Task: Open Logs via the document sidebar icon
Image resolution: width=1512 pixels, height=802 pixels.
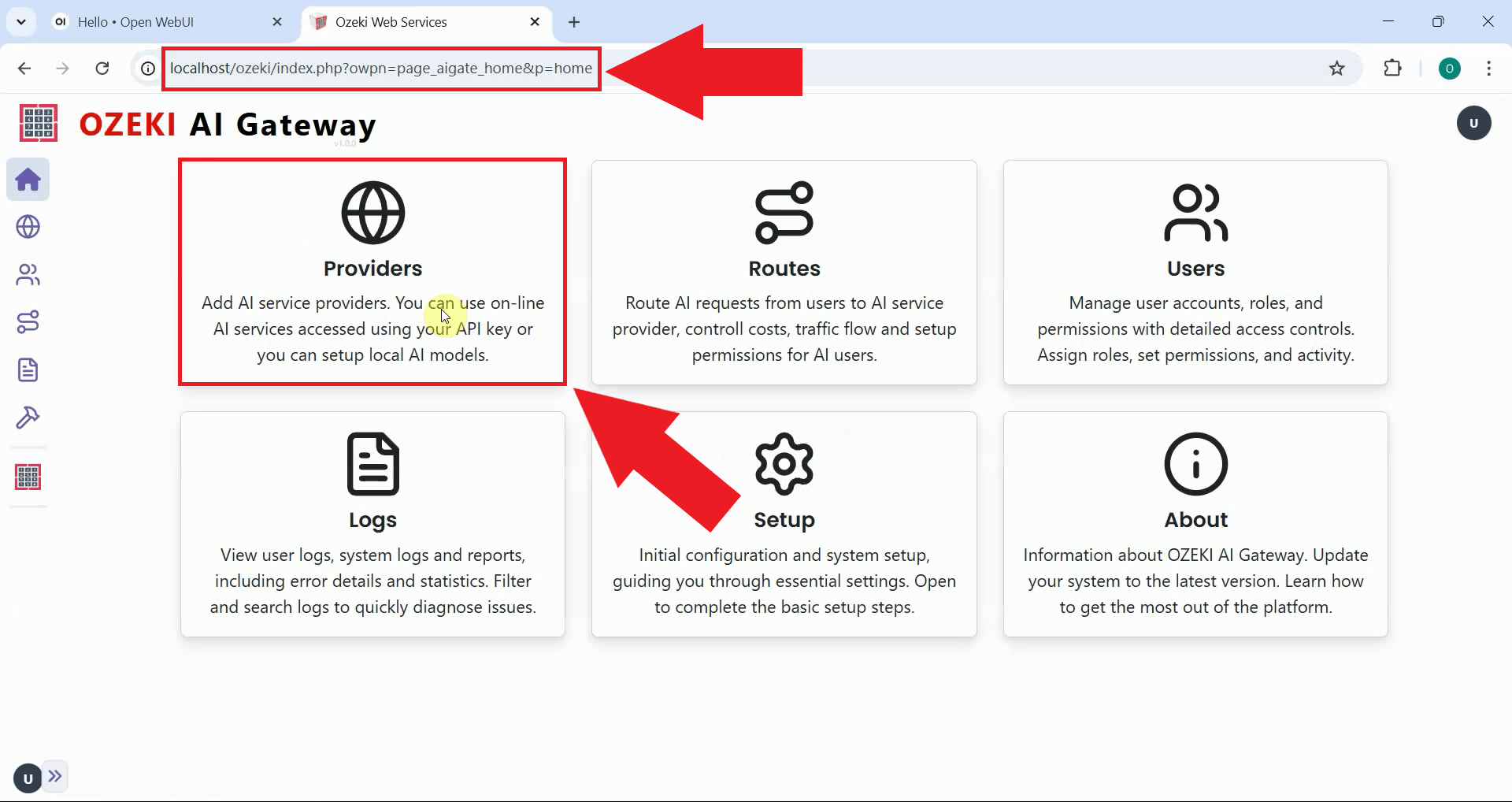Action: [28, 369]
